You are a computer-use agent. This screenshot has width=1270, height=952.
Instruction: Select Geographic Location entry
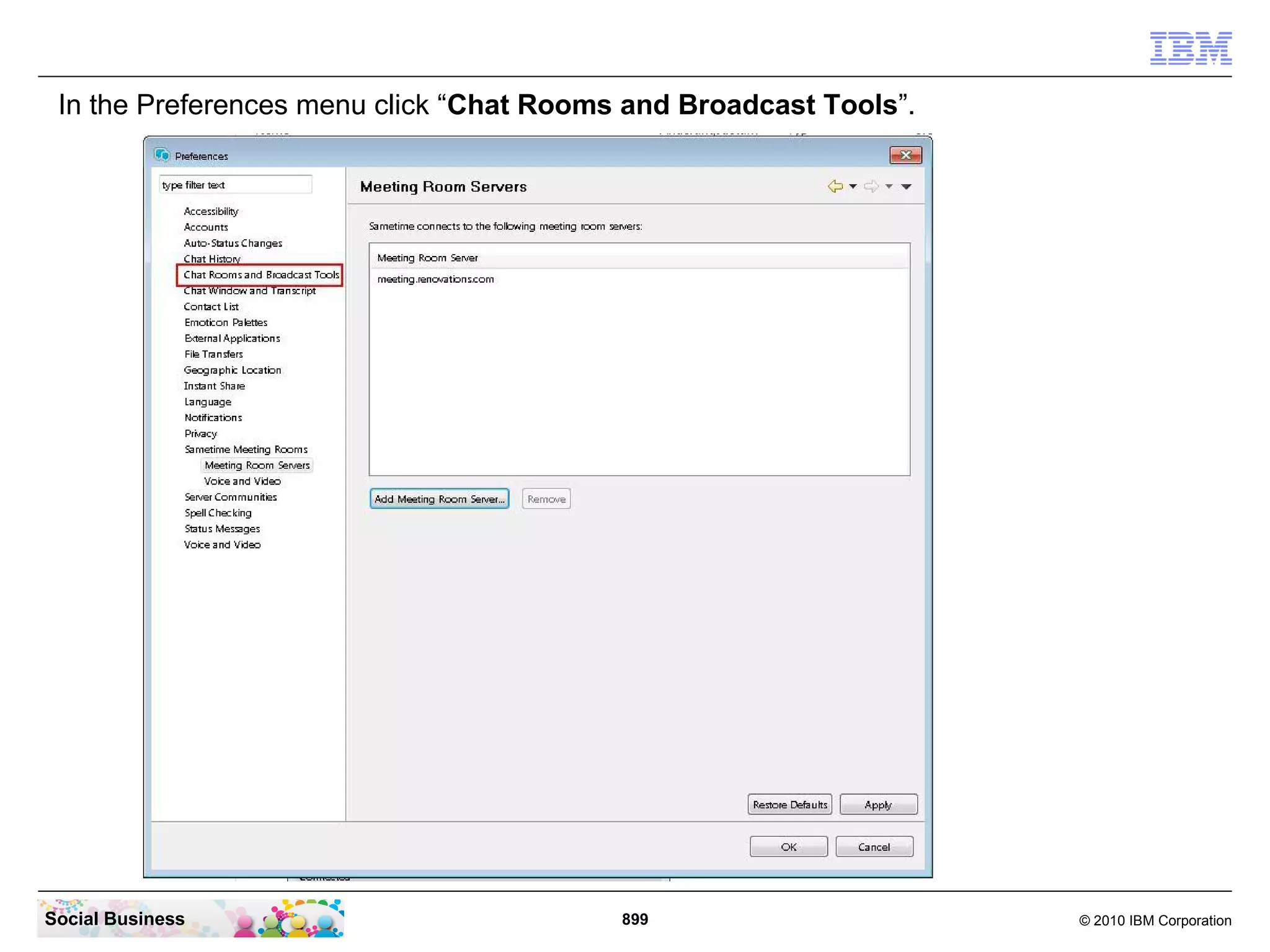click(x=233, y=370)
